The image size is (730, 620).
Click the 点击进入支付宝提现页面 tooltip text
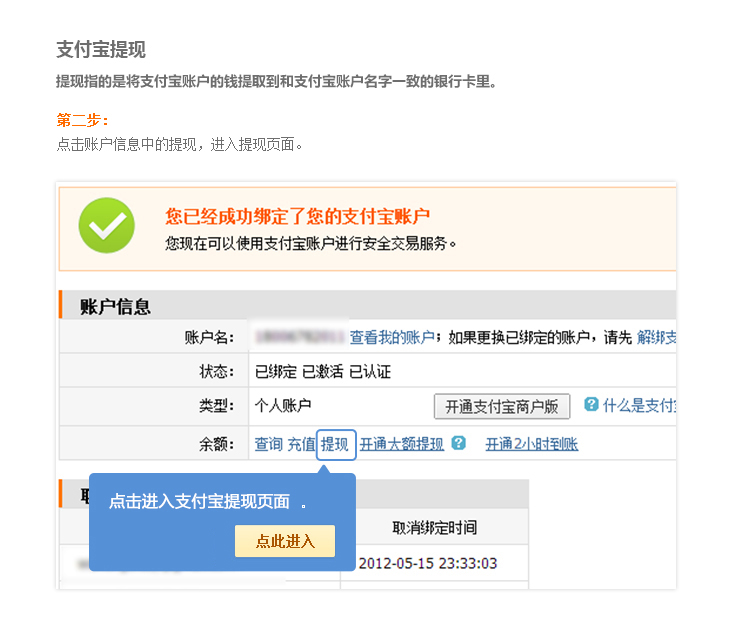pyautogui.click(x=199, y=502)
